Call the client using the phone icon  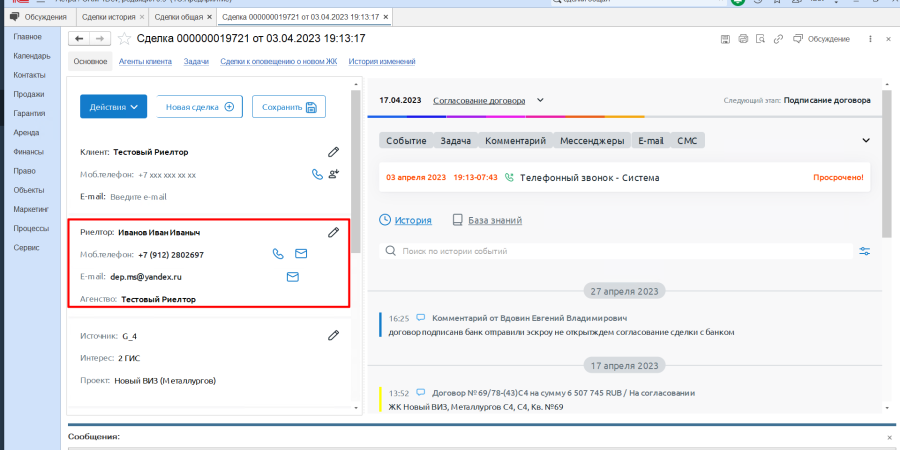(318, 174)
